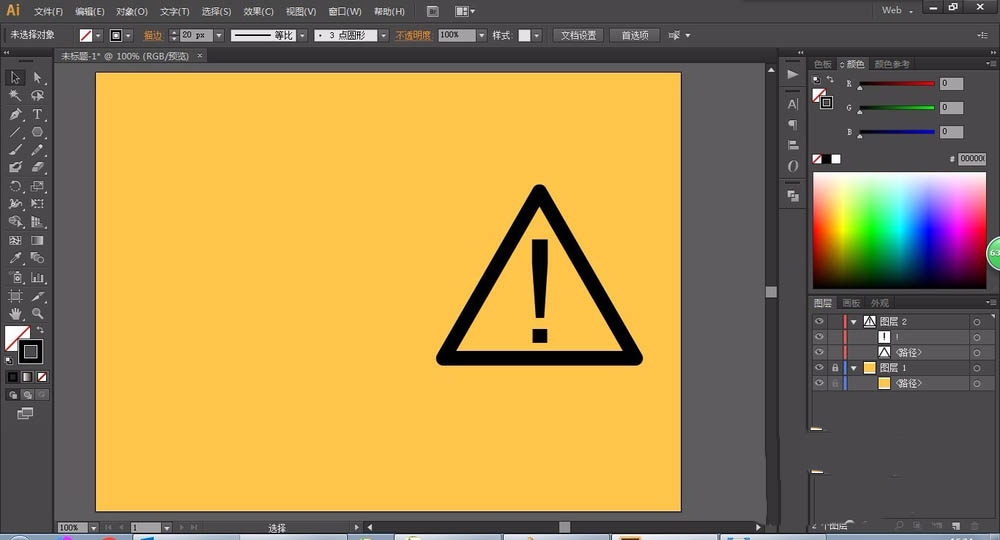Switch to the 画板 tab

(851, 303)
